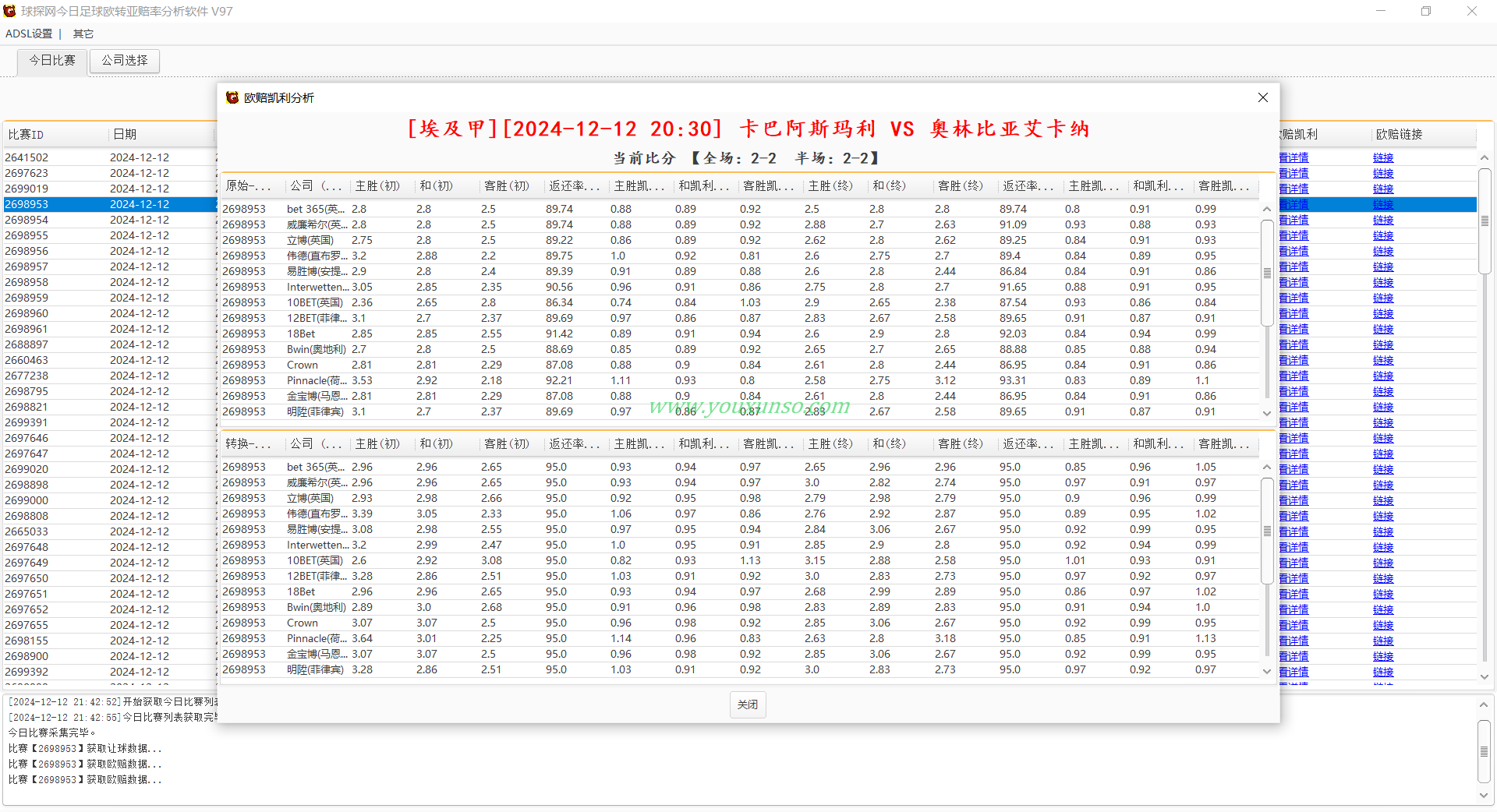Image resolution: width=1497 pixels, height=812 pixels.
Task: Click the 关闭 button
Action: [x=748, y=704]
